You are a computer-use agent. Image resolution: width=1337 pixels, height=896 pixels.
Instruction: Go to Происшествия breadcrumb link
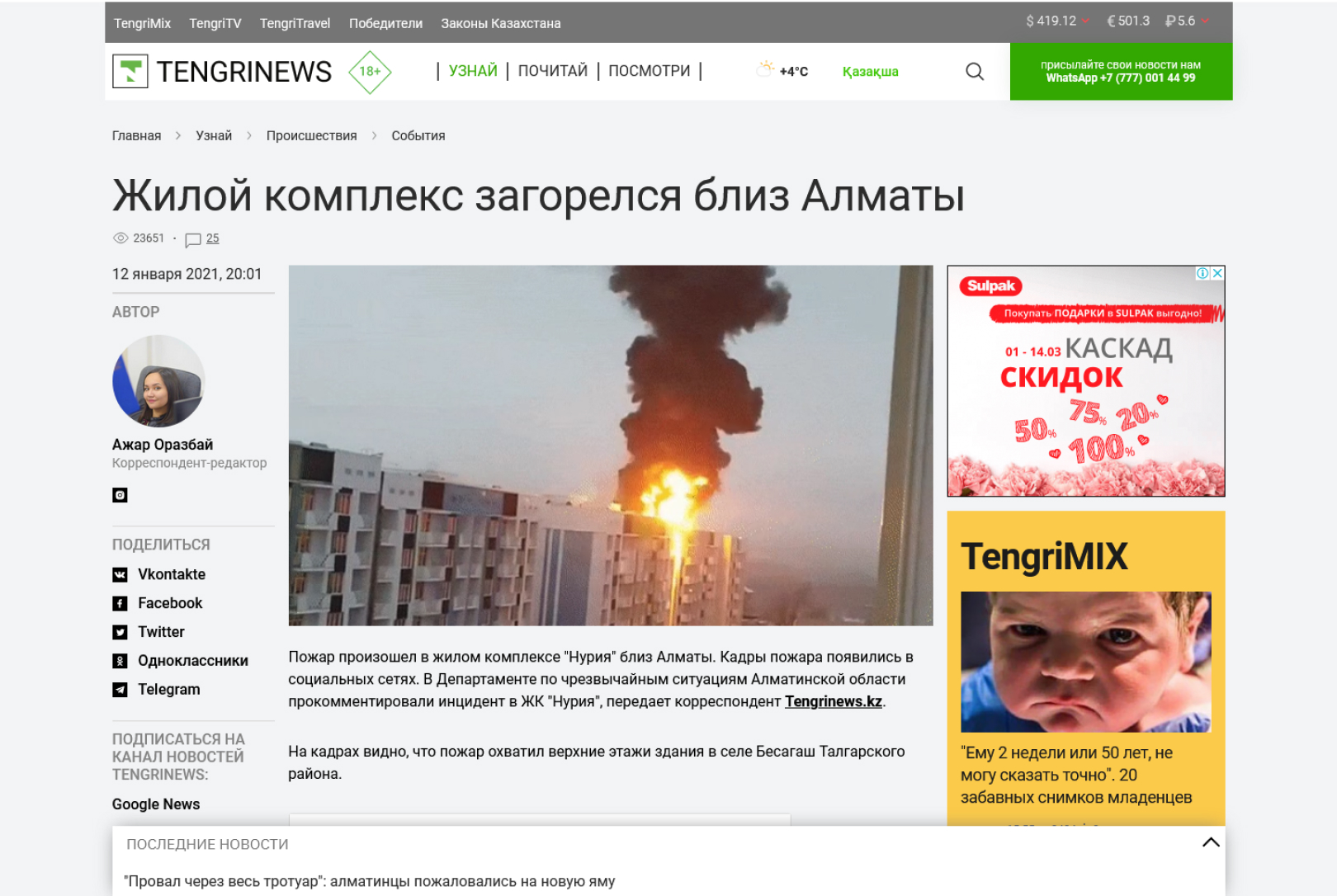[x=311, y=136]
